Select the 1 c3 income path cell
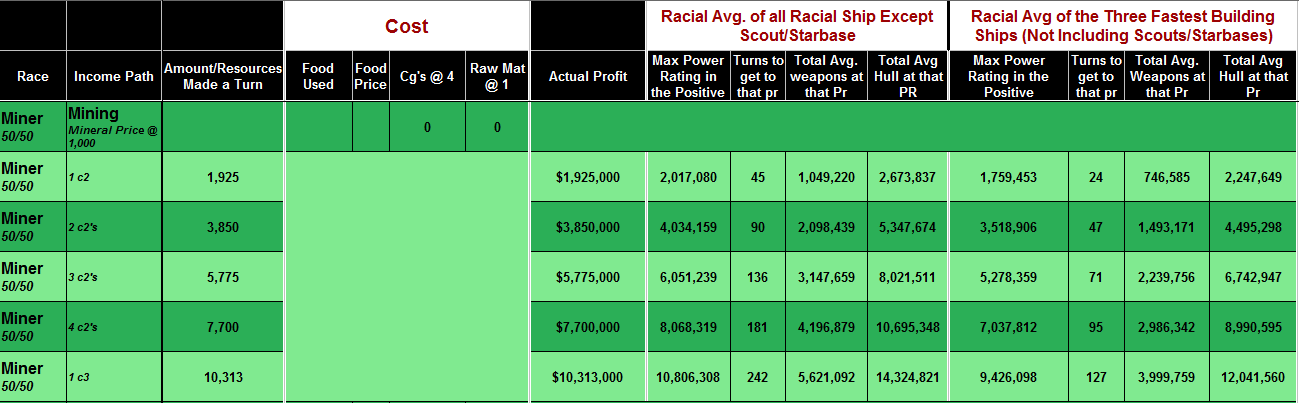The height and width of the screenshot is (403, 1299). pos(113,377)
